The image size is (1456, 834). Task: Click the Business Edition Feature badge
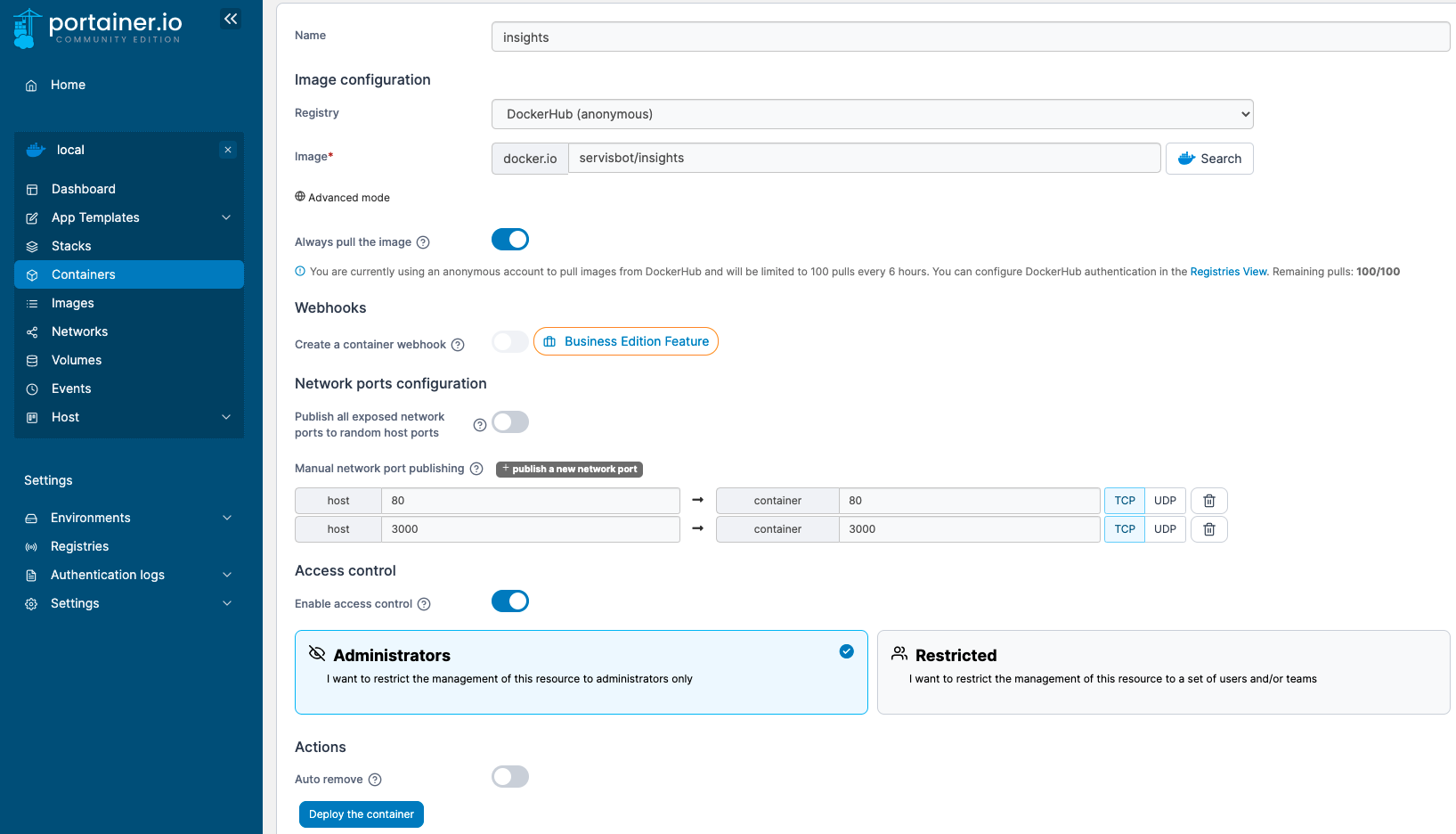tap(626, 341)
